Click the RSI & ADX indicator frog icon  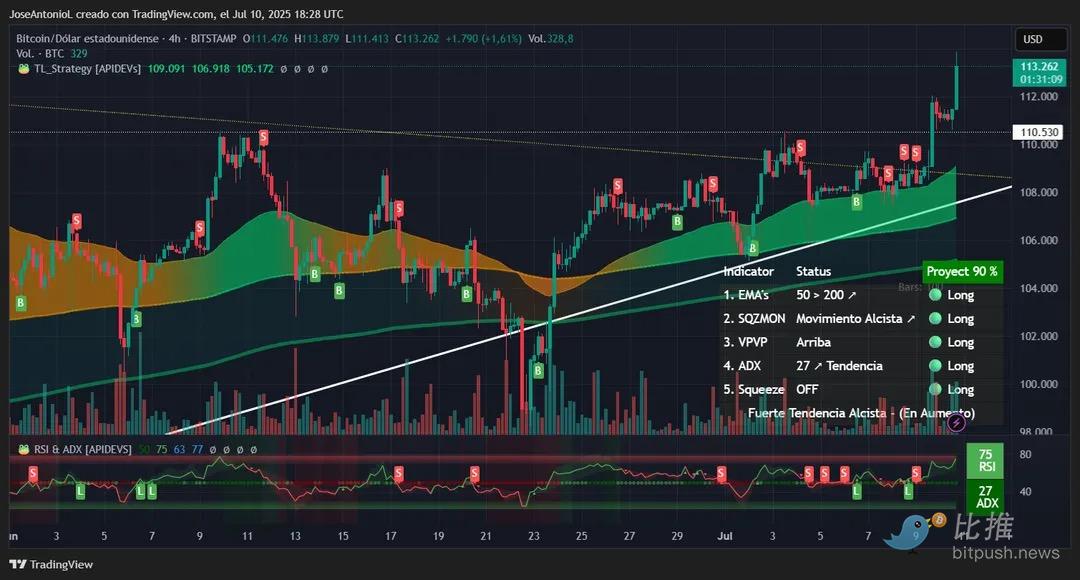click(23, 450)
